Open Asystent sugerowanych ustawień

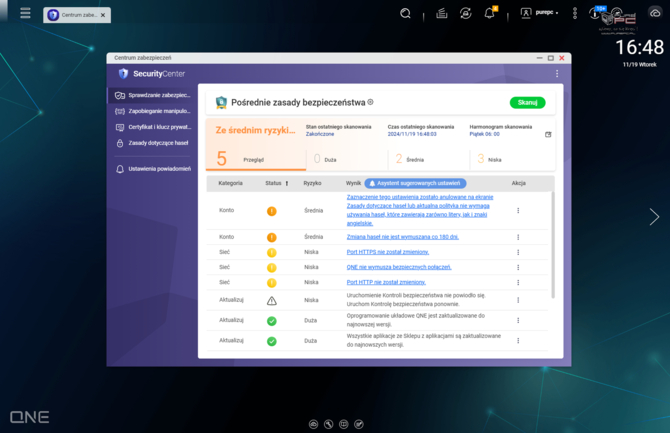tap(415, 183)
